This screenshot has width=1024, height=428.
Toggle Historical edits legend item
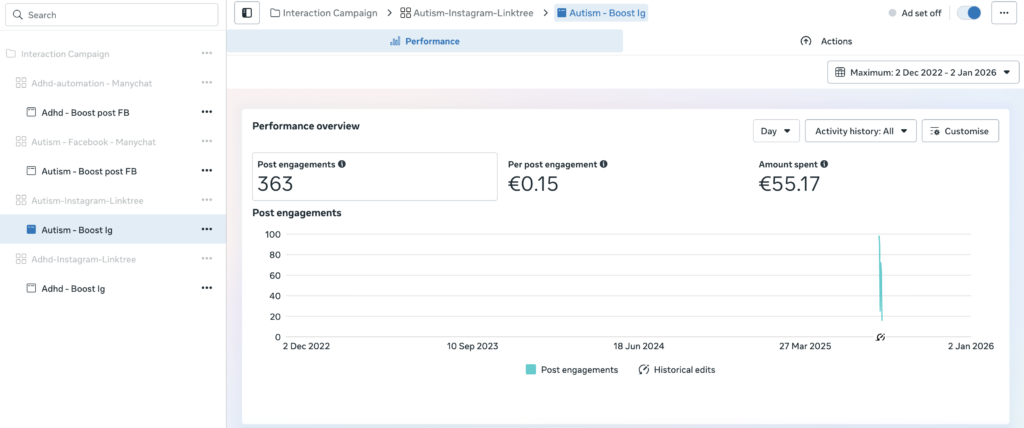[676, 369]
